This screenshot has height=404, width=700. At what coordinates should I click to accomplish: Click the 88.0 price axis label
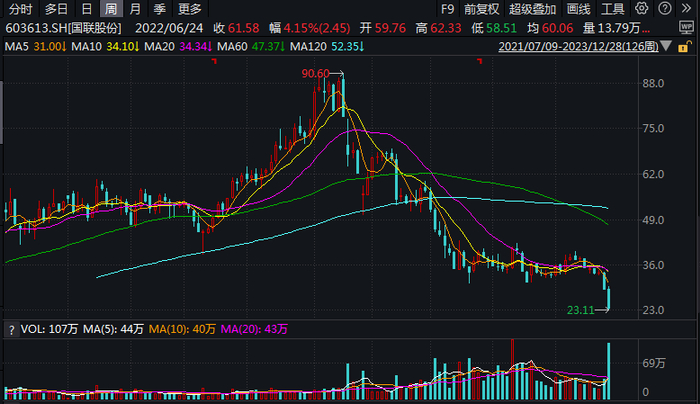(653, 83)
